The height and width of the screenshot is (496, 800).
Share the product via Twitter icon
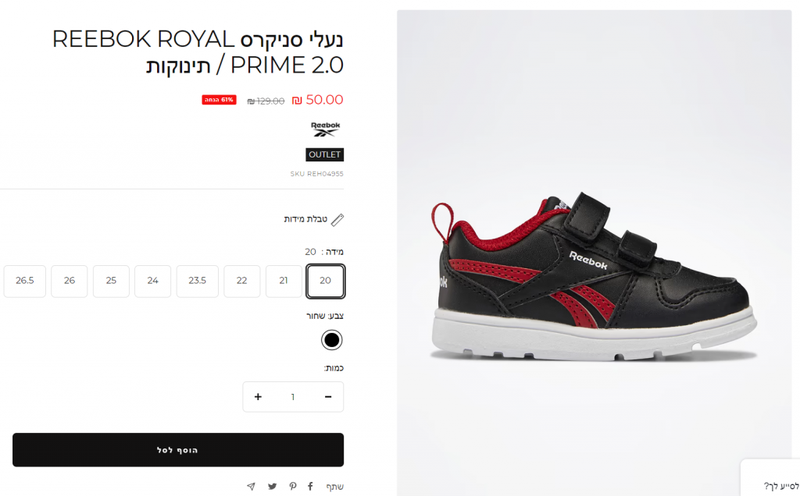[x=272, y=486]
